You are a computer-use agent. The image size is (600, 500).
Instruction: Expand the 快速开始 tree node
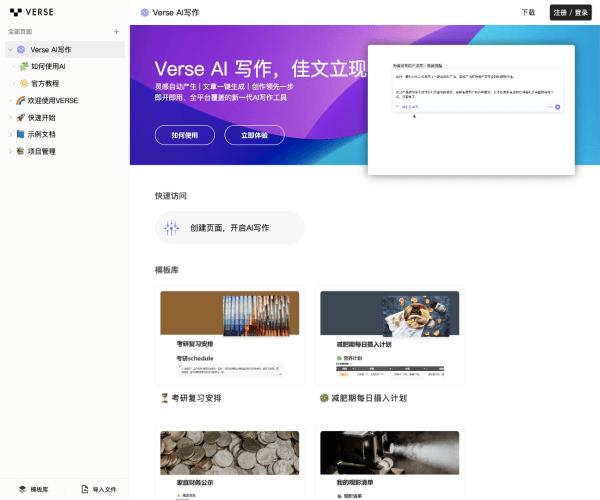tap(9, 117)
